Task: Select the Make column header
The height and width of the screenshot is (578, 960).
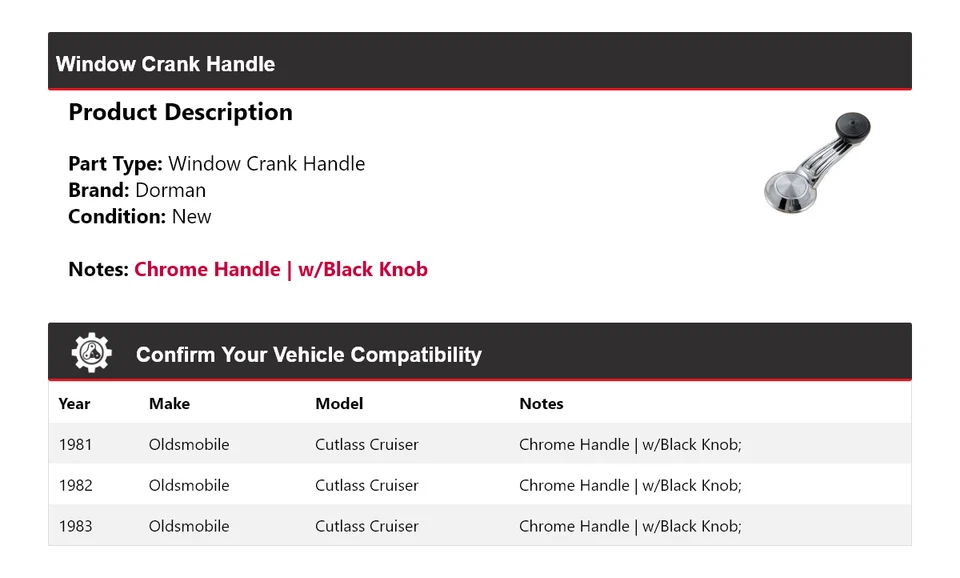Action: coord(169,404)
